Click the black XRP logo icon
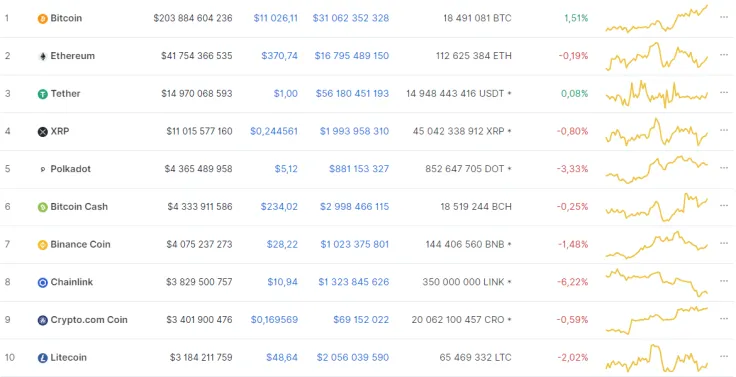 point(43,132)
